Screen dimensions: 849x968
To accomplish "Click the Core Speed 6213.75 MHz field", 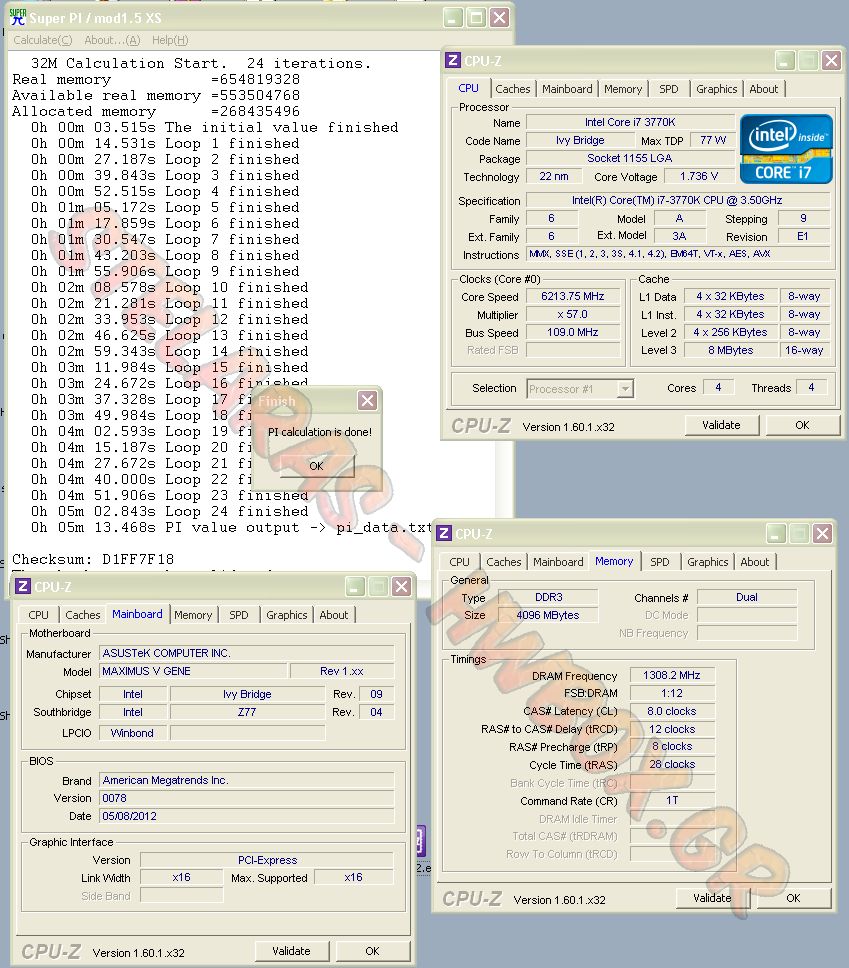I will coord(573,296).
